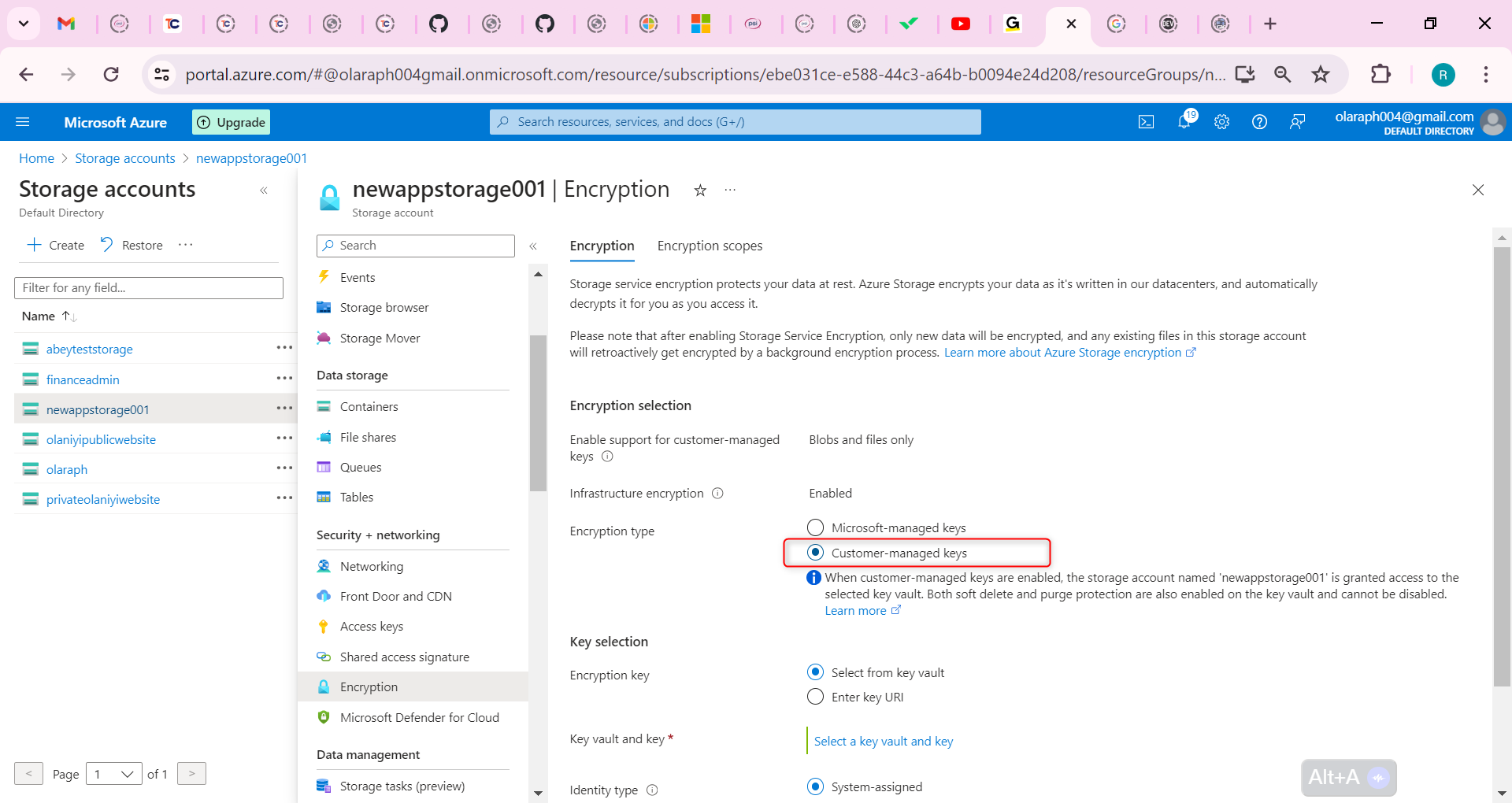The height and width of the screenshot is (803, 1512).
Task: Star newappstorage001 as a favorite
Action: (699, 190)
